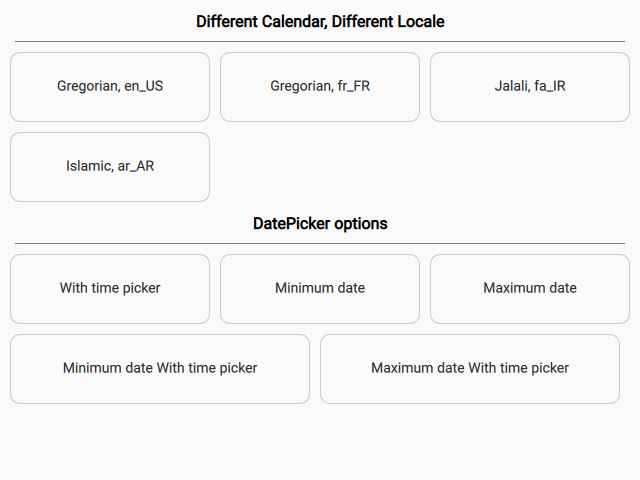The height and width of the screenshot is (480, 640).
Task: Click the Different Calendar, Different Locale heading
Action: coord(320,21)
